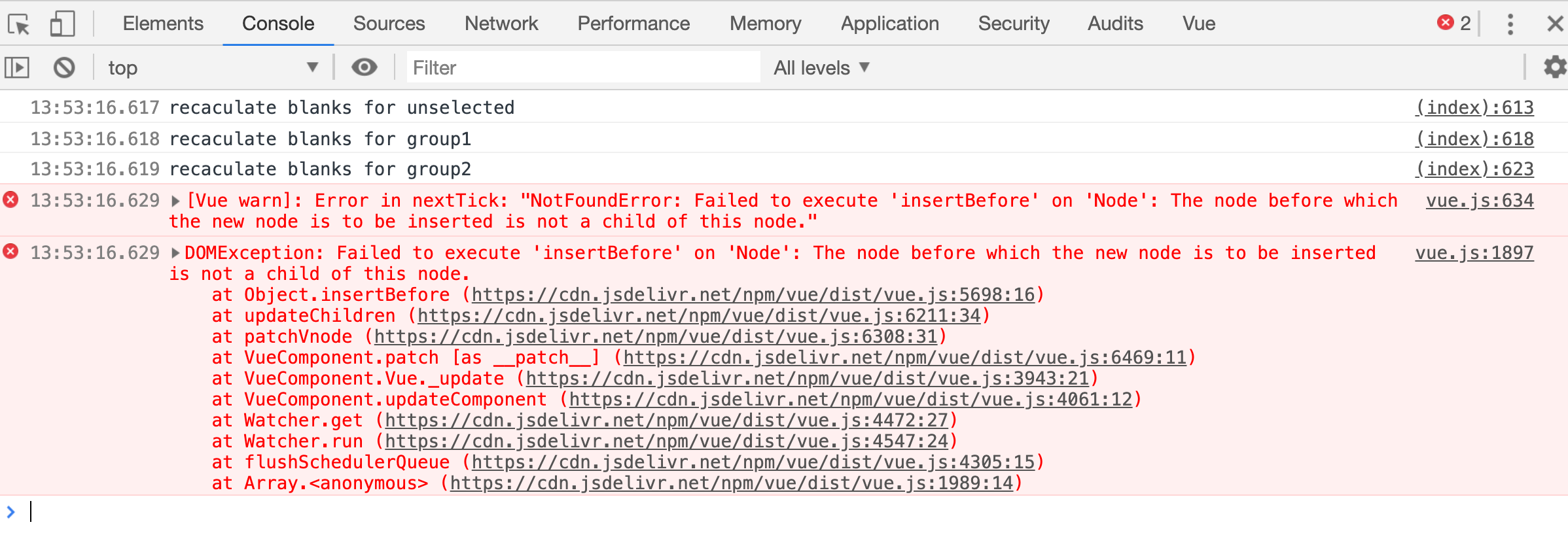Open the (index):613 source link
Screen dimensions: 1568x552
coord(1474,107)
